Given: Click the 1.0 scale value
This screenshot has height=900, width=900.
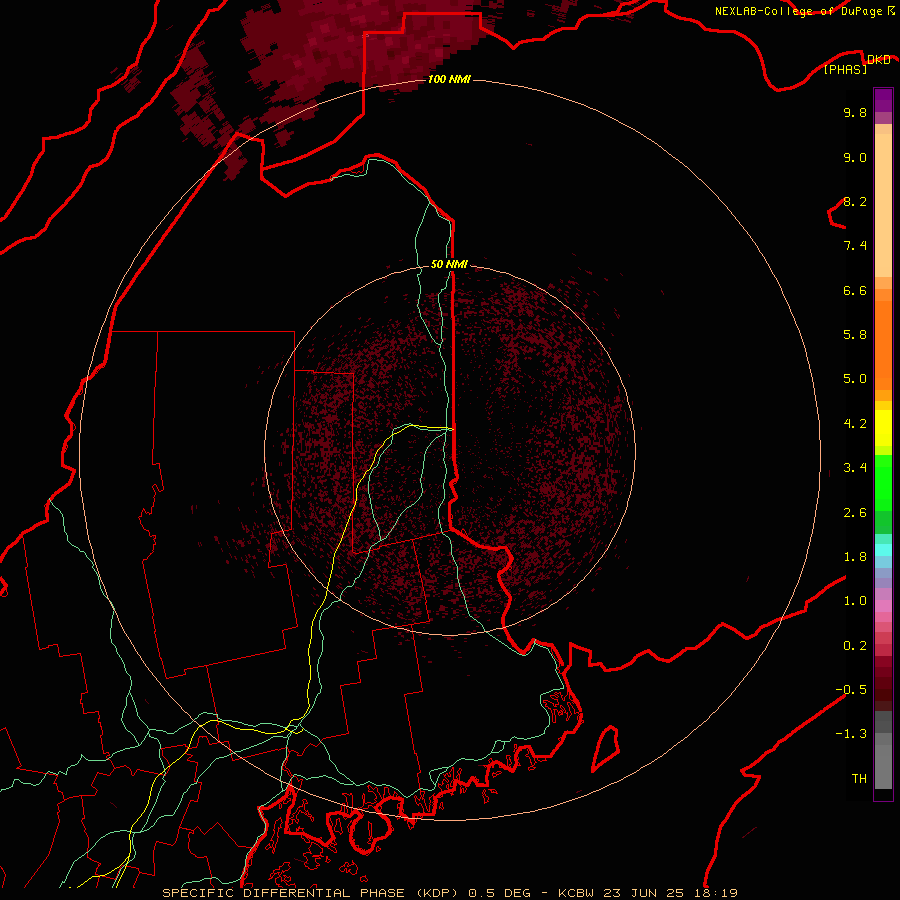Looking at the screenshot, I should pyautogui.click(x=855, y=600).
